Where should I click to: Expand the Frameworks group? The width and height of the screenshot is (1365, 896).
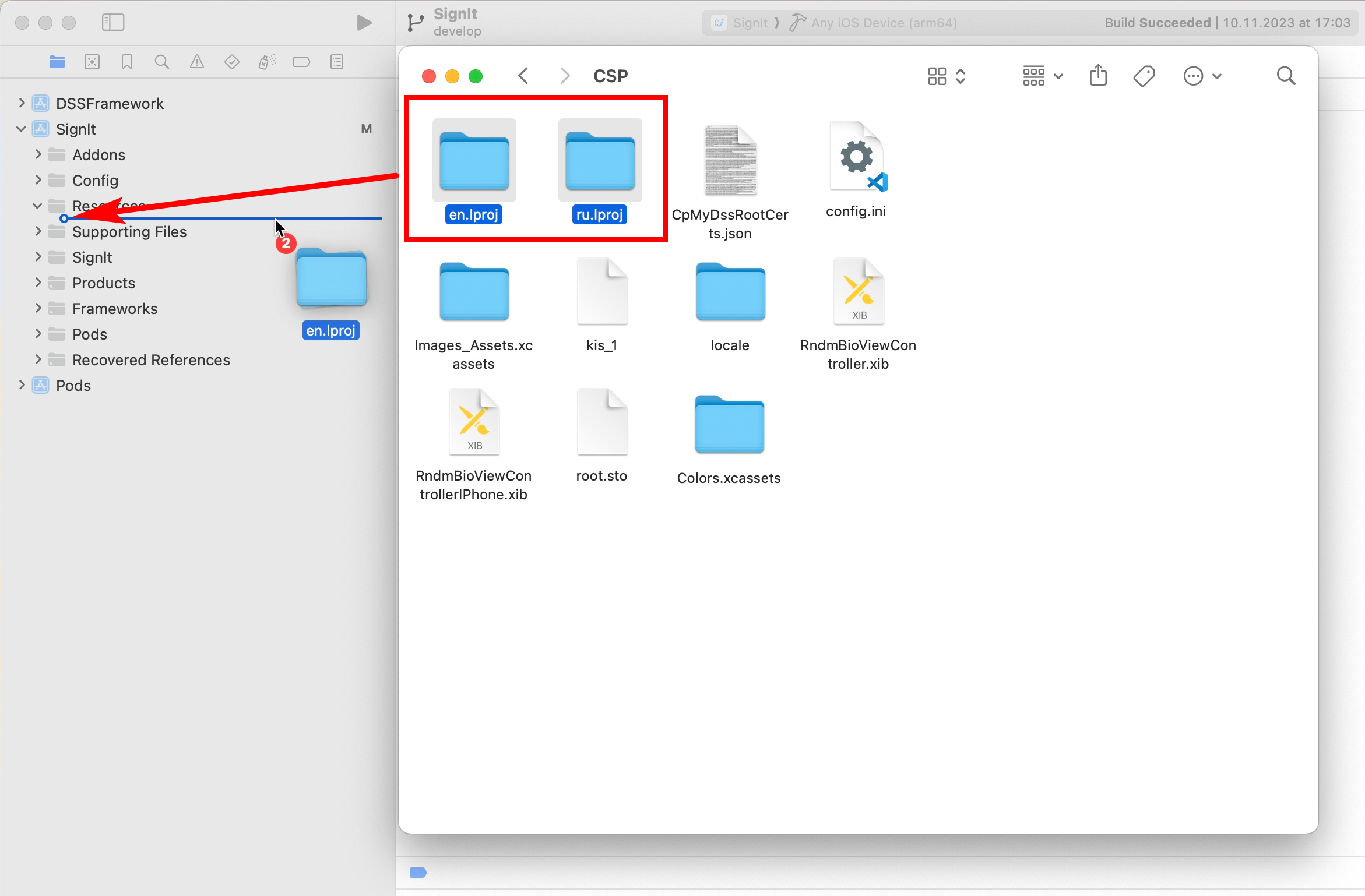[38, 308]
